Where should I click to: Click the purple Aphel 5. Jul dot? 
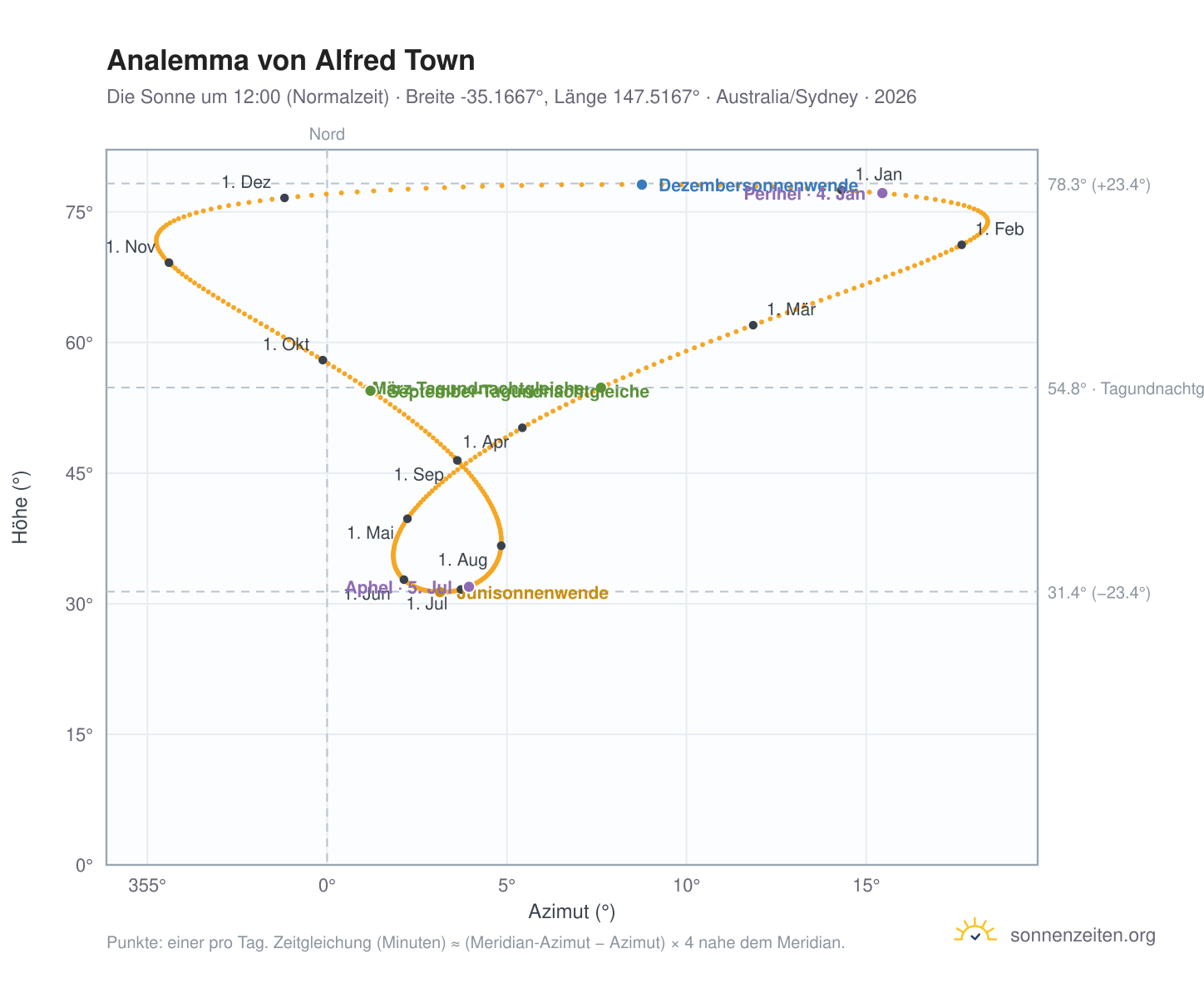click(x=469, y=587)
